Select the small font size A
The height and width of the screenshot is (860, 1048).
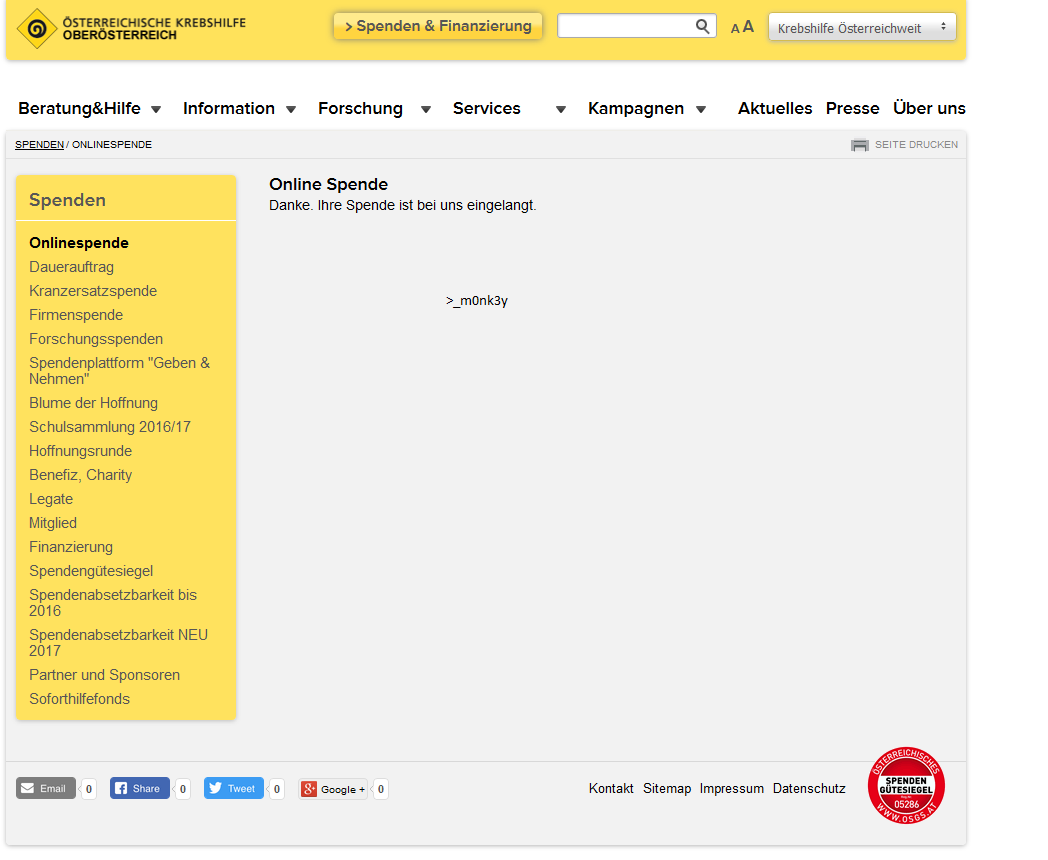point(735,29)
